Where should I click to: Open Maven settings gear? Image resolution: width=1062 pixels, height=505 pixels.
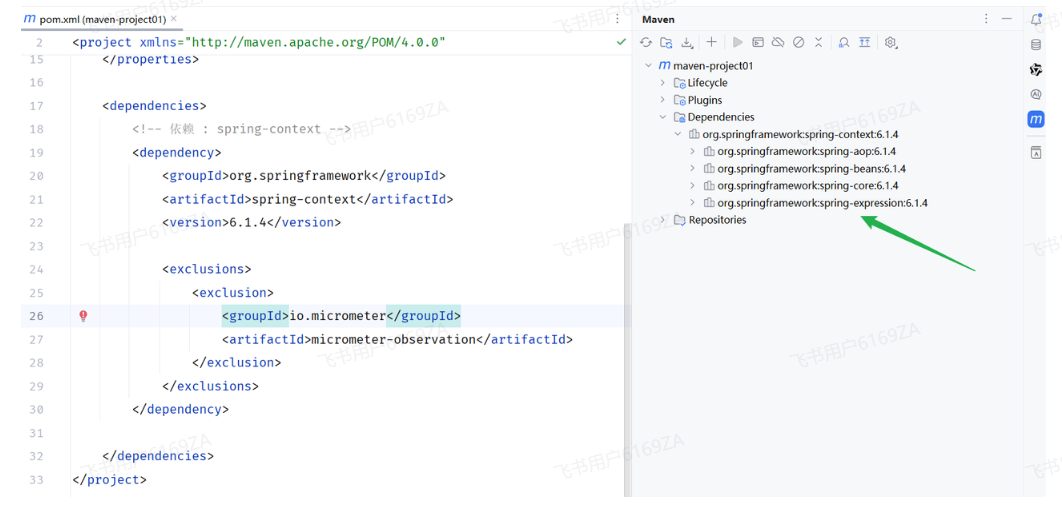click(x=891, y=43)
